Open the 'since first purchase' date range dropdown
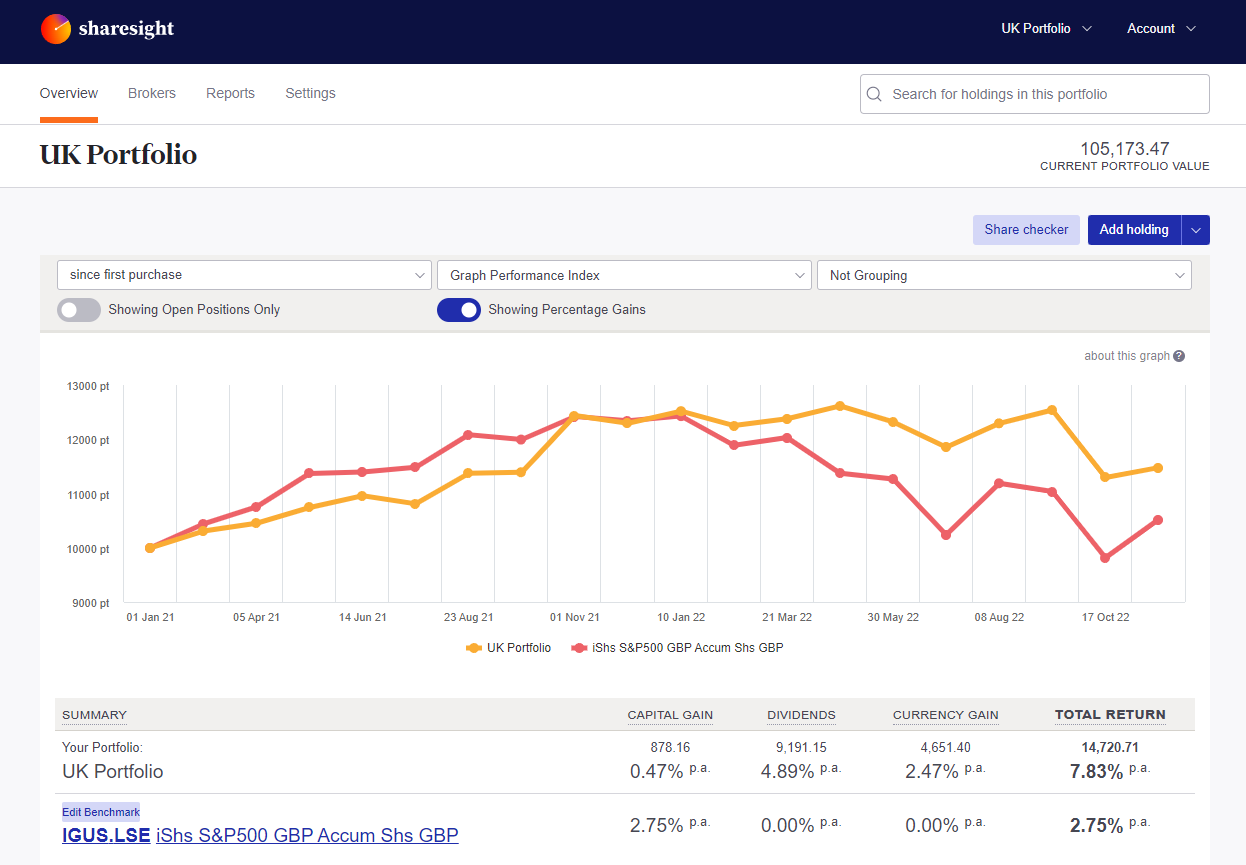This screenshot has height=865, width=1246. click(x=244, y=274)
